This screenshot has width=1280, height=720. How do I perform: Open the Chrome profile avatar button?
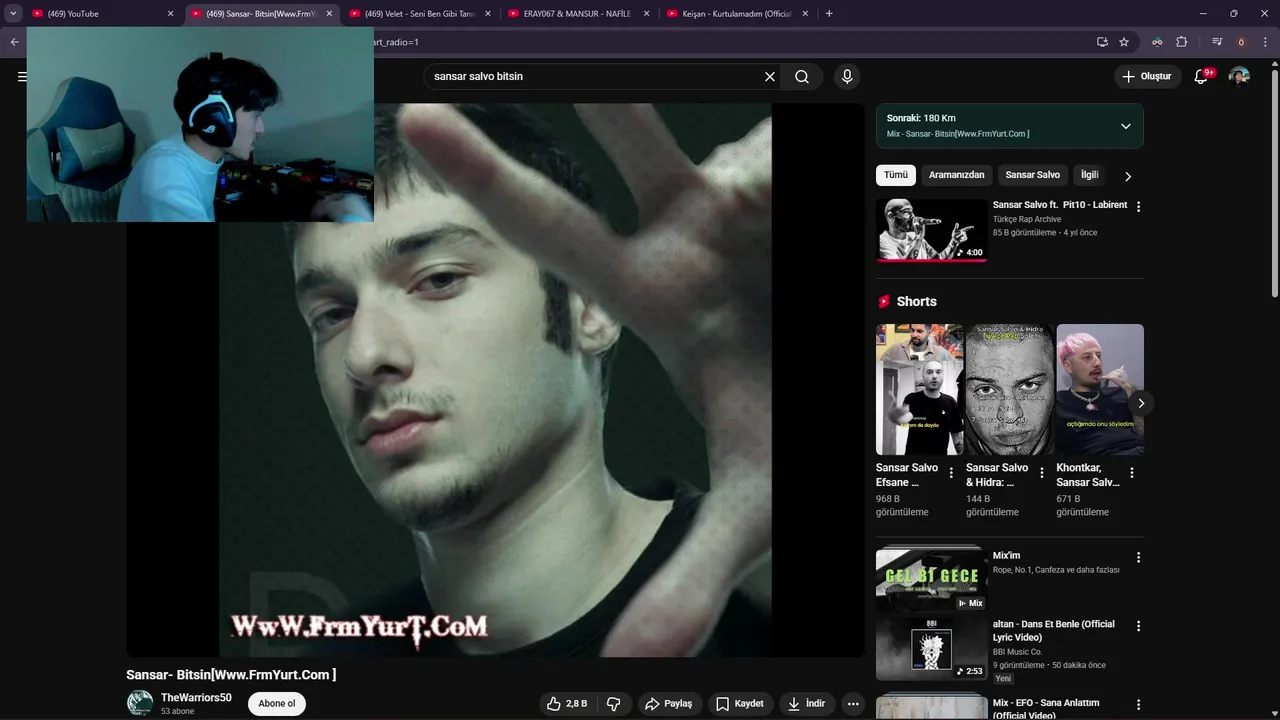click(x=1241, y=42)
